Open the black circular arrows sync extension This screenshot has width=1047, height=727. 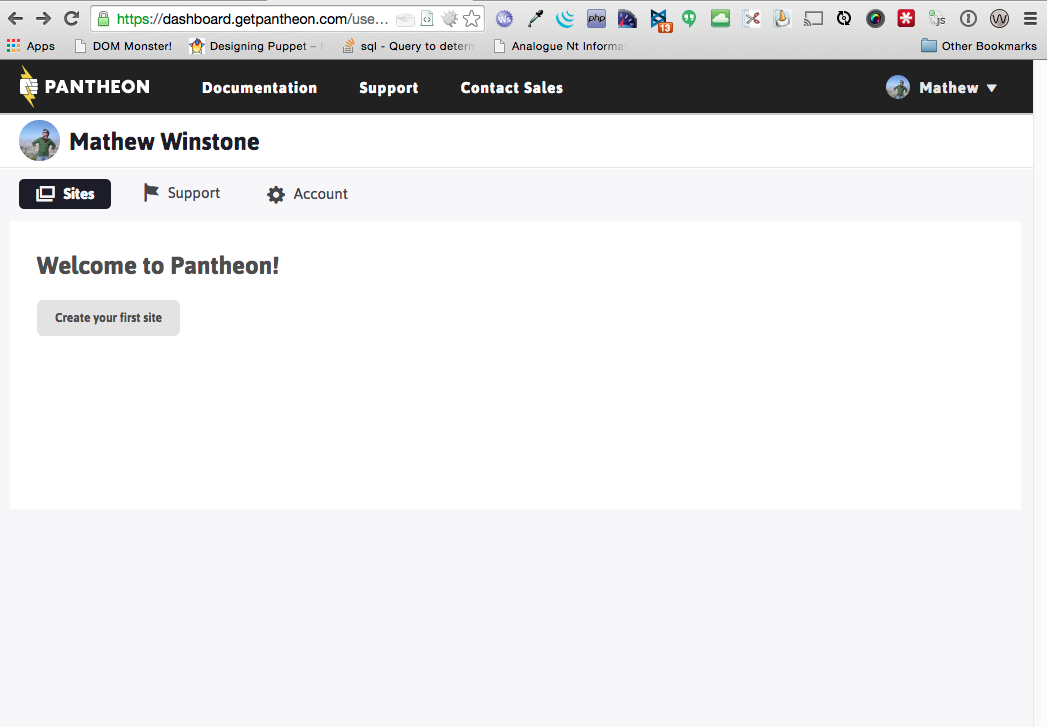844,19
